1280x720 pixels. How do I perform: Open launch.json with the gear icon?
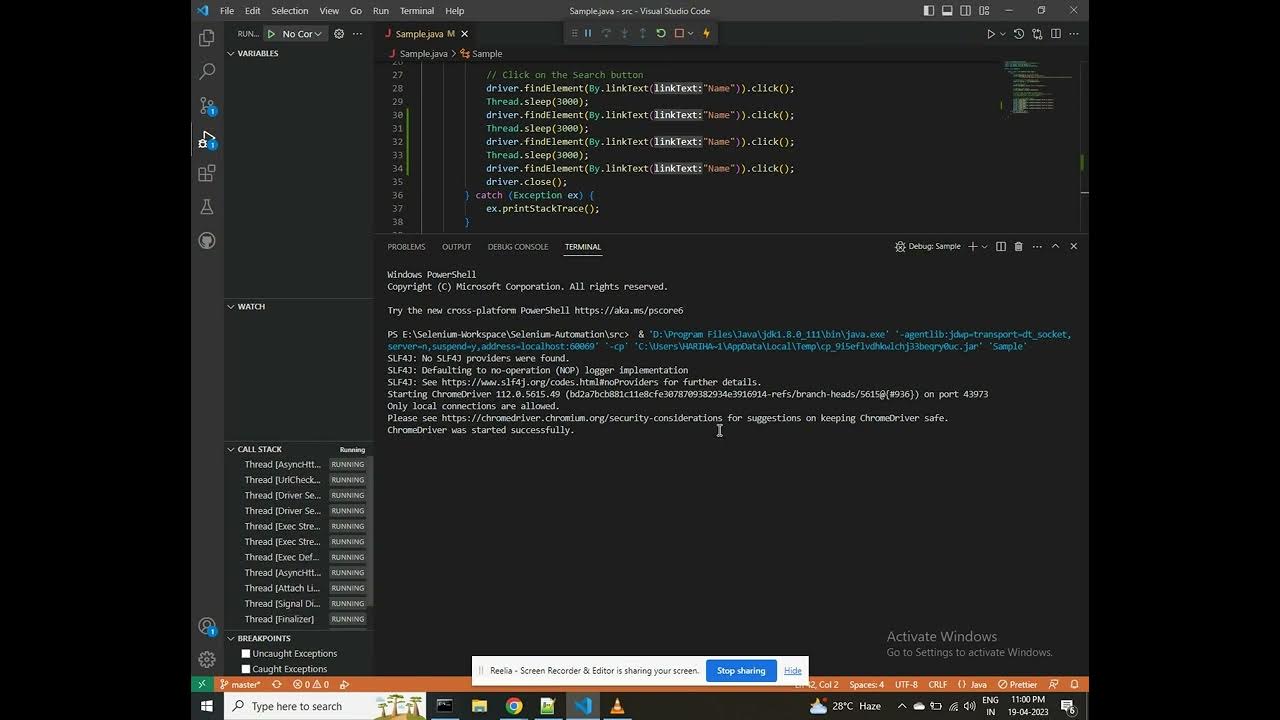(x=339, y=34)
